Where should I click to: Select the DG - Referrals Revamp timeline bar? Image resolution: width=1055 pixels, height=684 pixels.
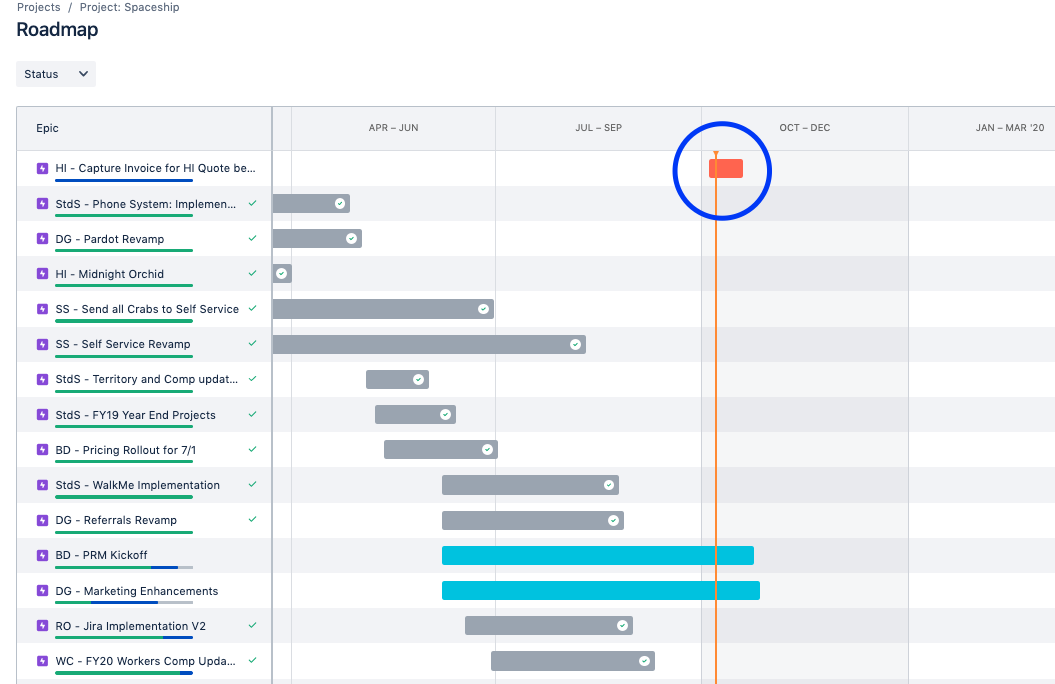tap(533, 521)
